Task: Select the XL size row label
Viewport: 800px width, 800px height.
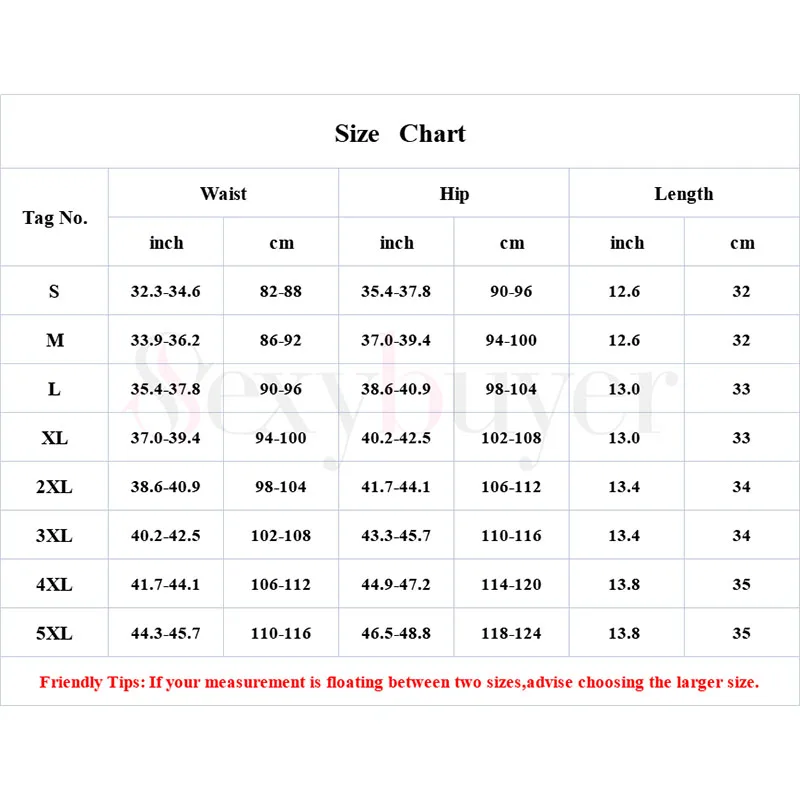Action: click(54, 438)
